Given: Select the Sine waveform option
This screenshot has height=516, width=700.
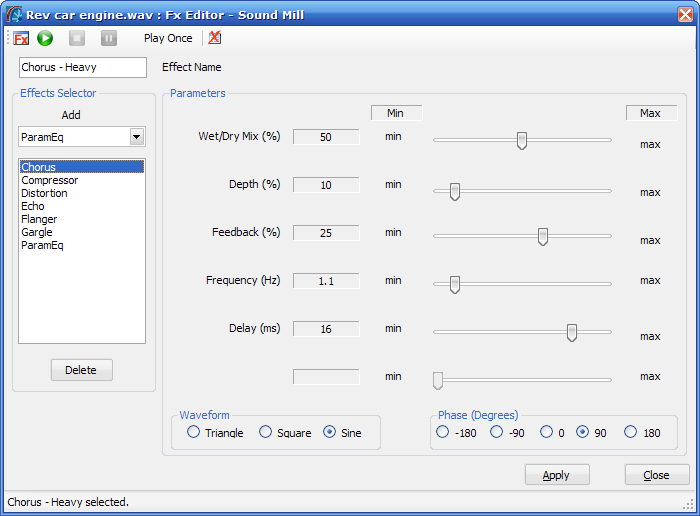Looking at the screenshot, I should (x=342, y=433).
